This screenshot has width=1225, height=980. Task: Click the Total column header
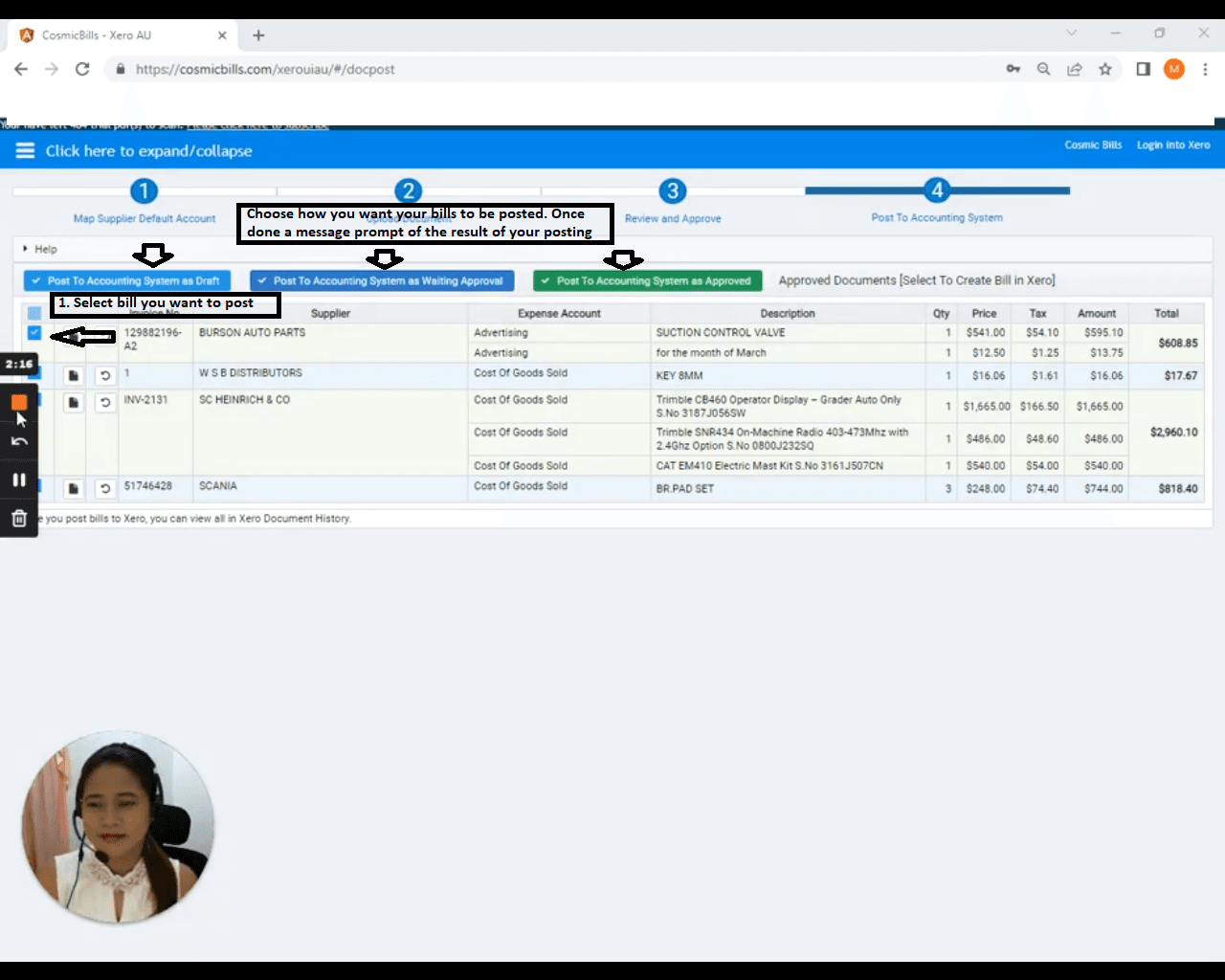(x=1167, y=313)
